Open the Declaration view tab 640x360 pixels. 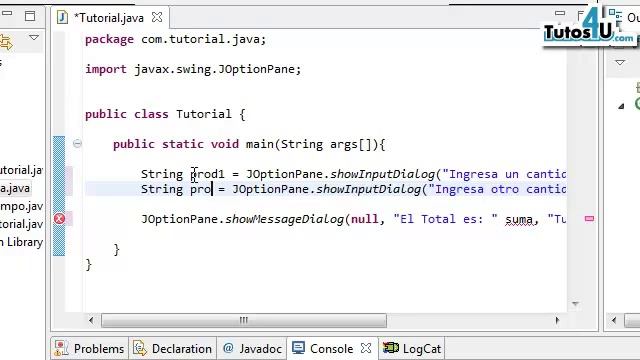click(x=173, y=349)
